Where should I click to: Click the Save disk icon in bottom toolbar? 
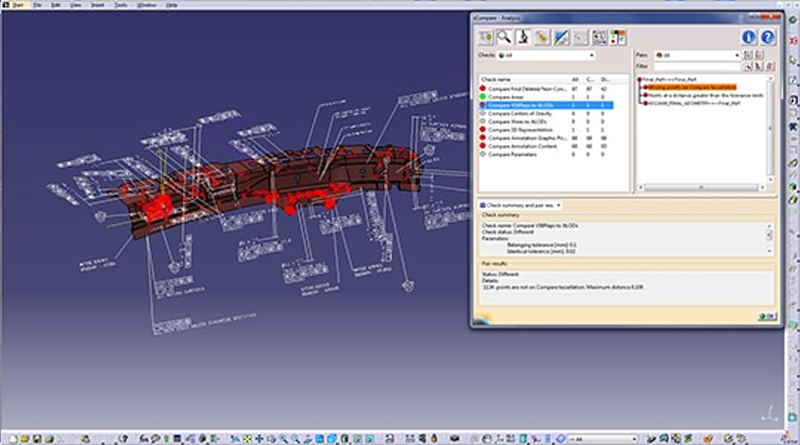(x=37, y=438)
